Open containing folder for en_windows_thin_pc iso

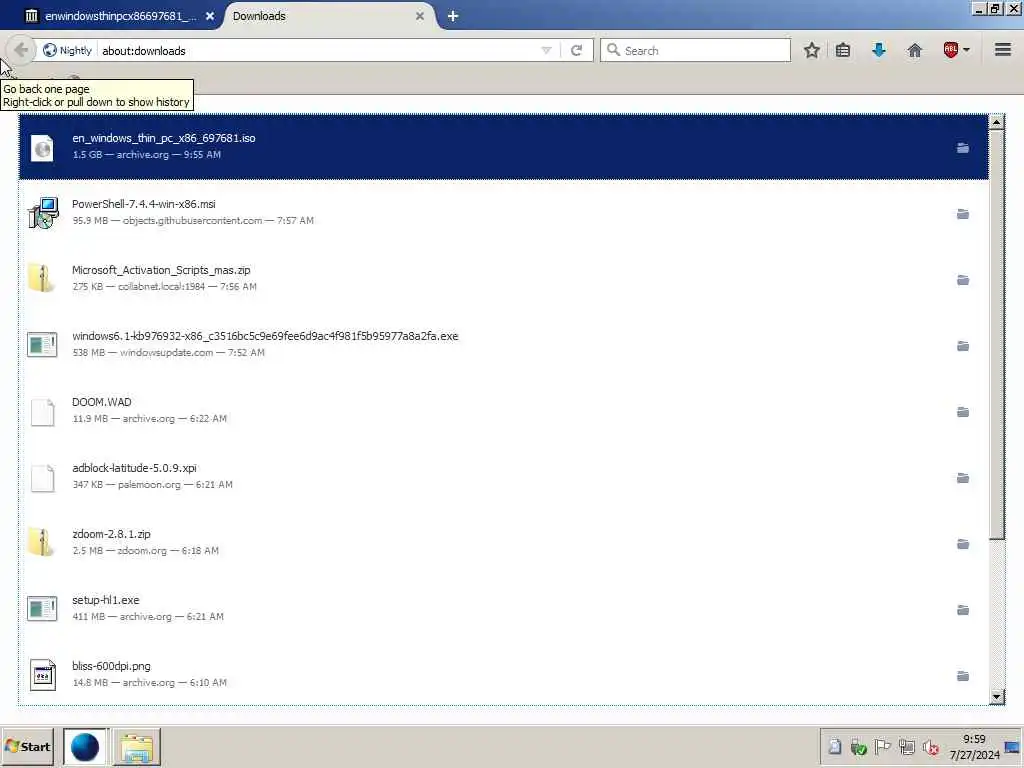point(963,148)
